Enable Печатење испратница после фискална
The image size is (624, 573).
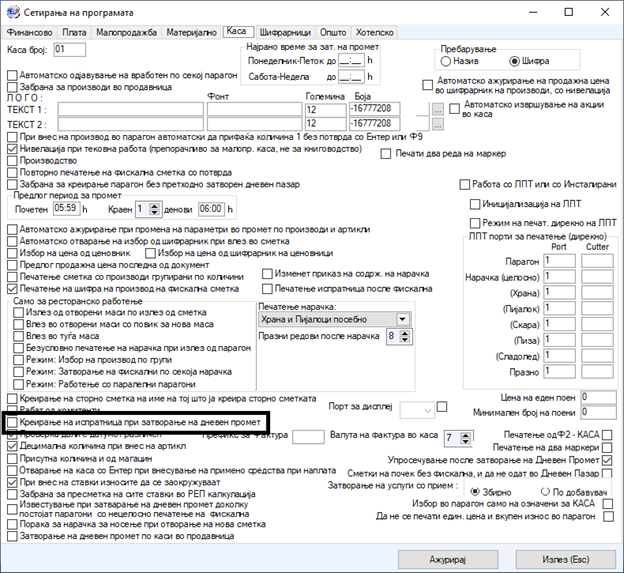[x=267, y=289]
